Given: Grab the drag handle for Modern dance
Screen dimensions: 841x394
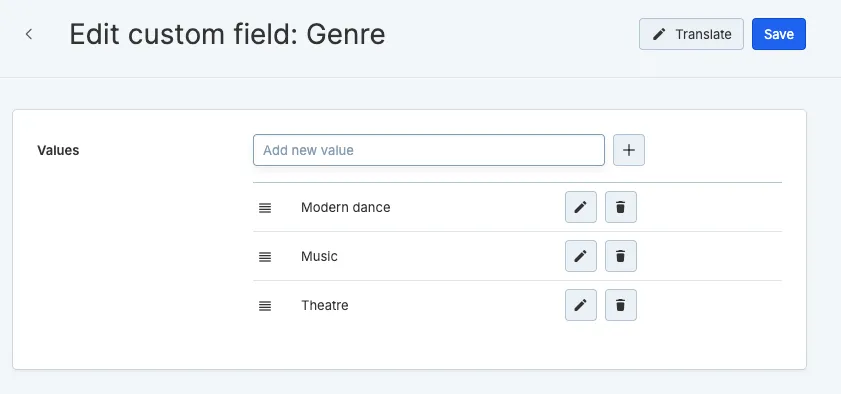Looking at the screenshot, I should point(265,207).
